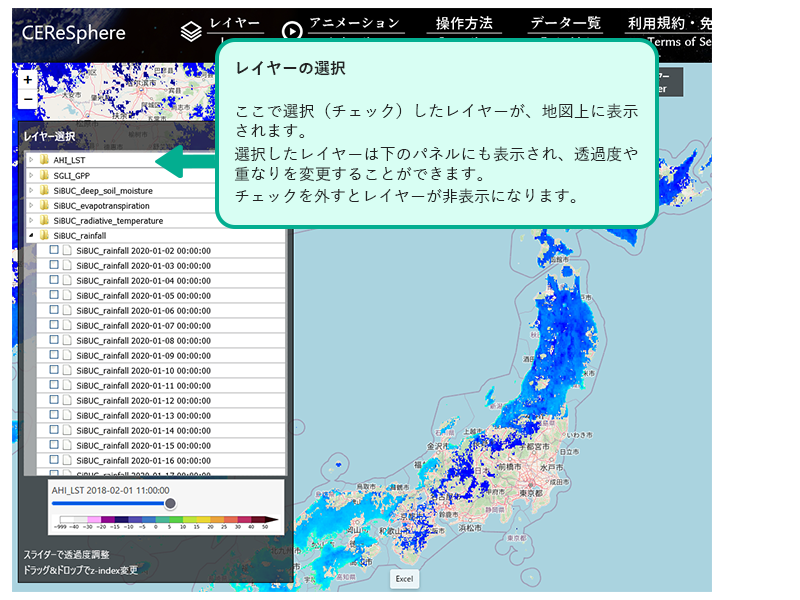This screenshot has height=600, width=800.
Task: Click the AHI_LST folder icon
Action: [44, 160]
